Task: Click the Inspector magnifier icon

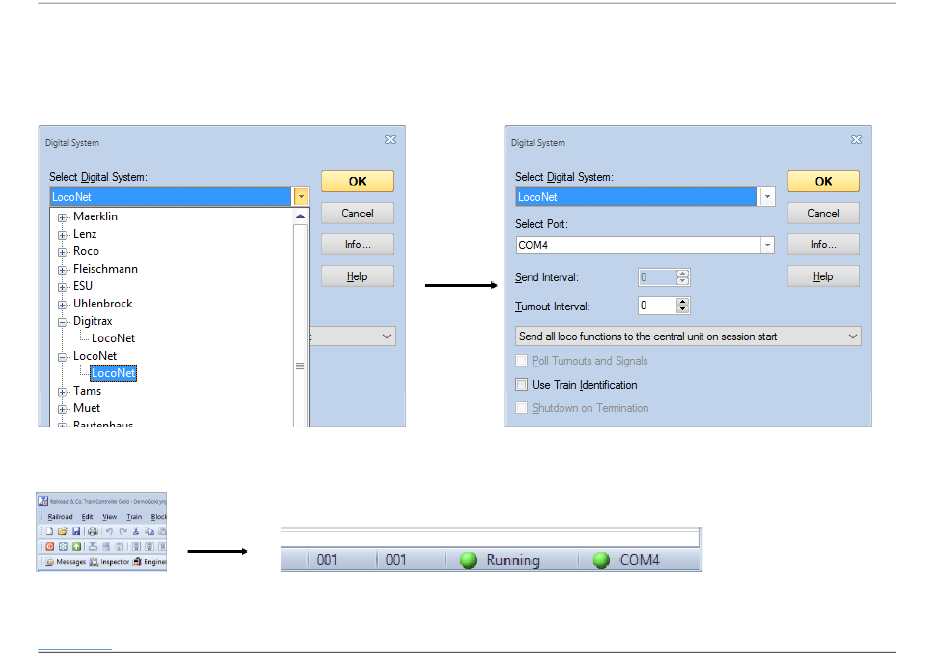Action: 94,562
